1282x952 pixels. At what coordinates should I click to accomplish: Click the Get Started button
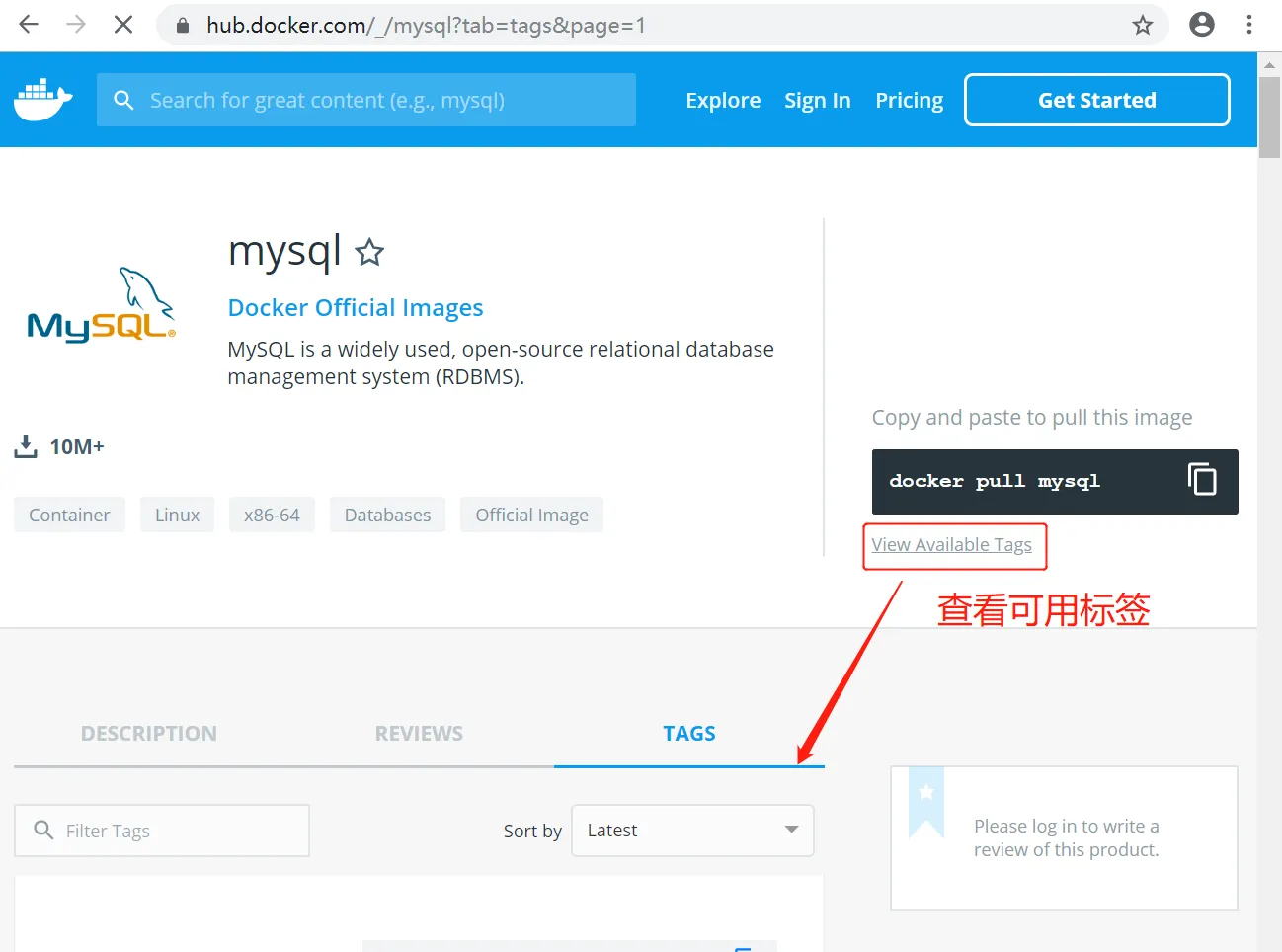click(x=1095, y=99)
